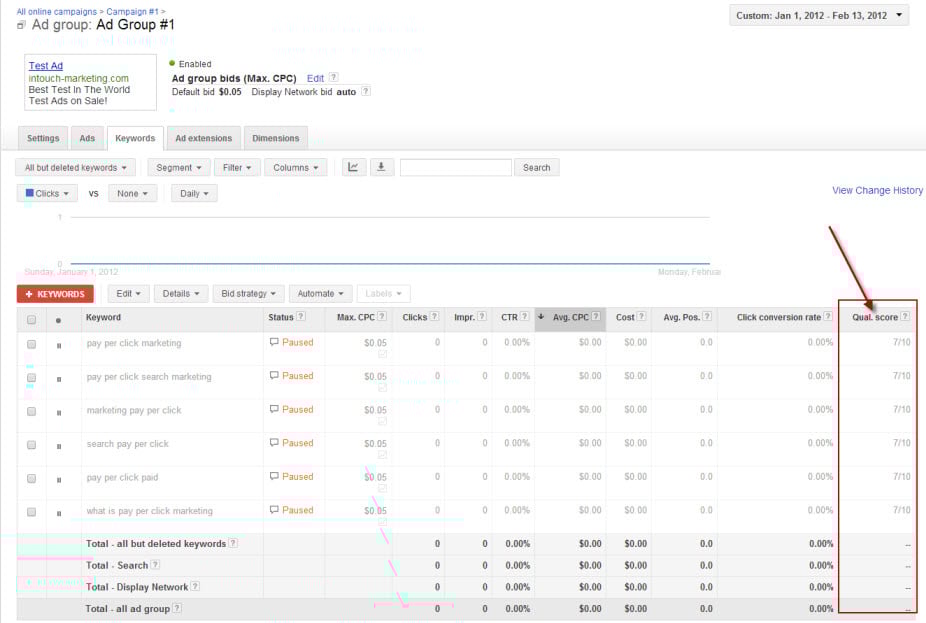Click help icon in Avg. Pos. header

(707, 317)
